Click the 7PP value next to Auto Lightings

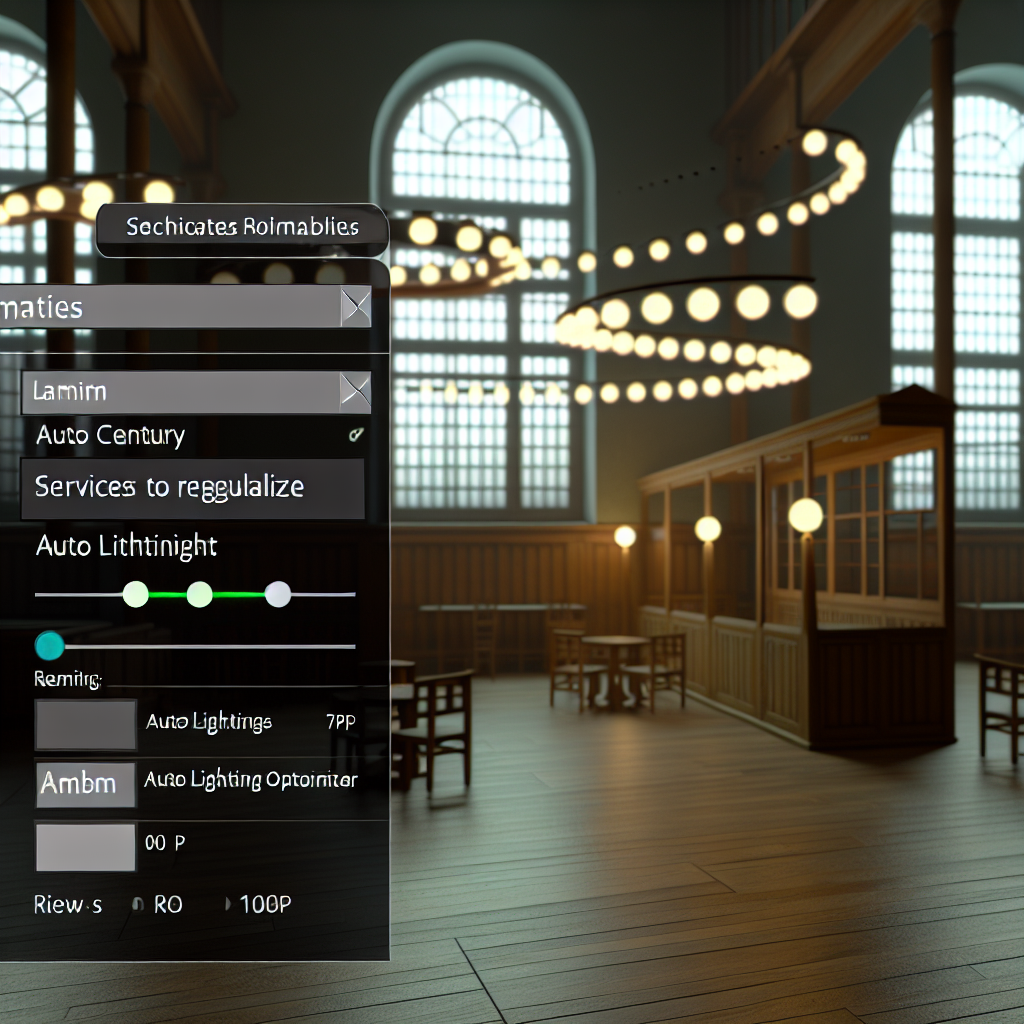(x=341, y=722)
